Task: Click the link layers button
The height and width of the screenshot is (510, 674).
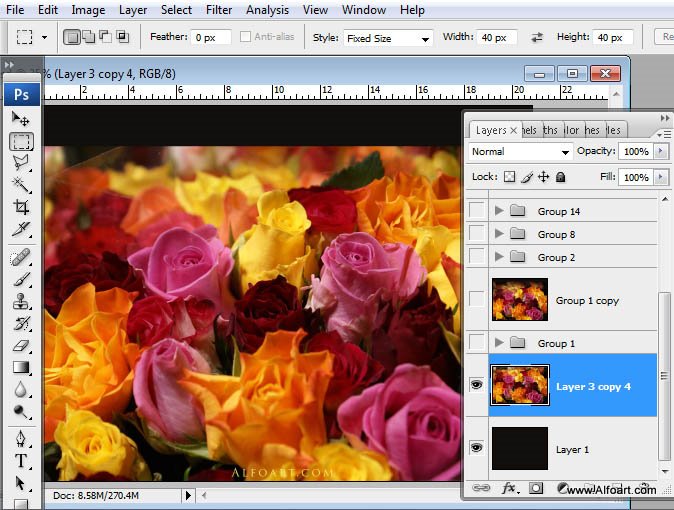Action: 481,489
